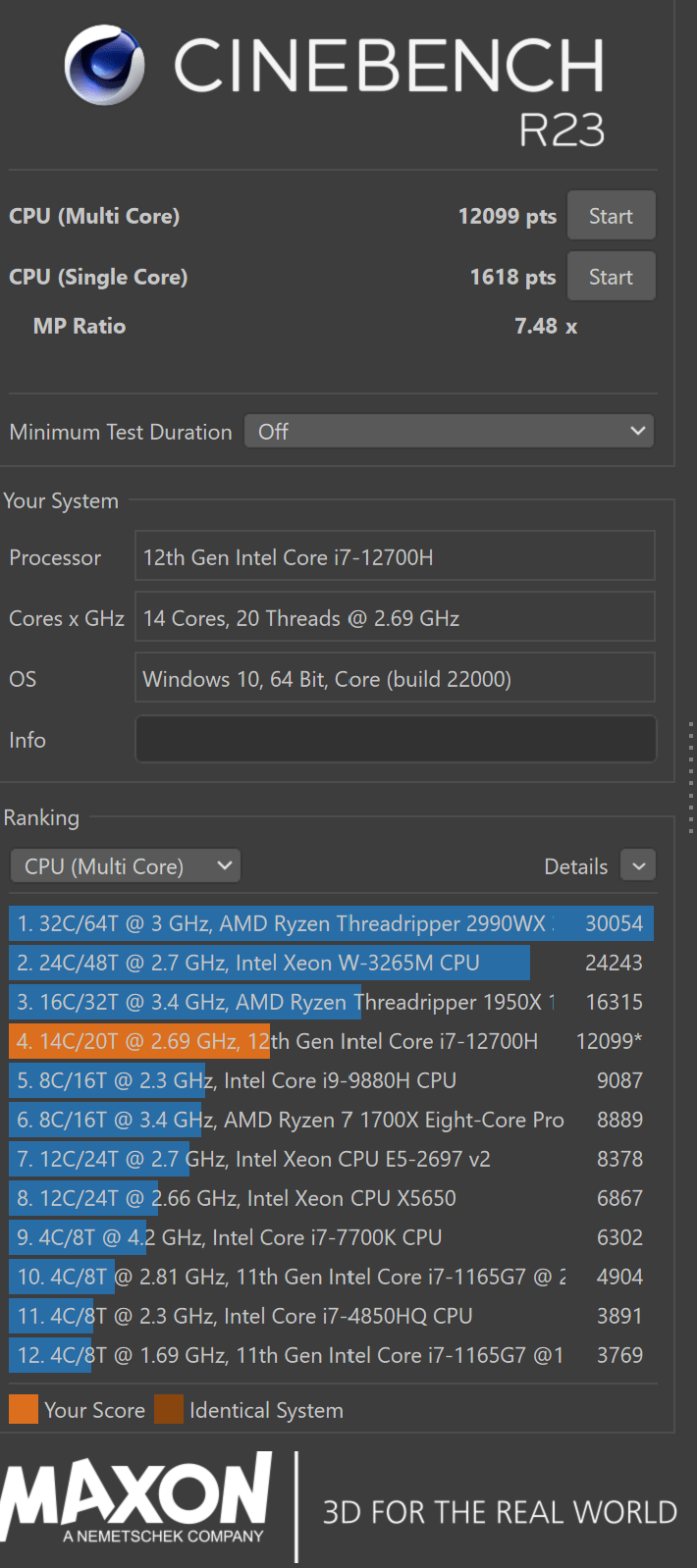Click the dotted panel resize handle
The height and width of the screenshot is (1568, 697).
pos(691,777)
